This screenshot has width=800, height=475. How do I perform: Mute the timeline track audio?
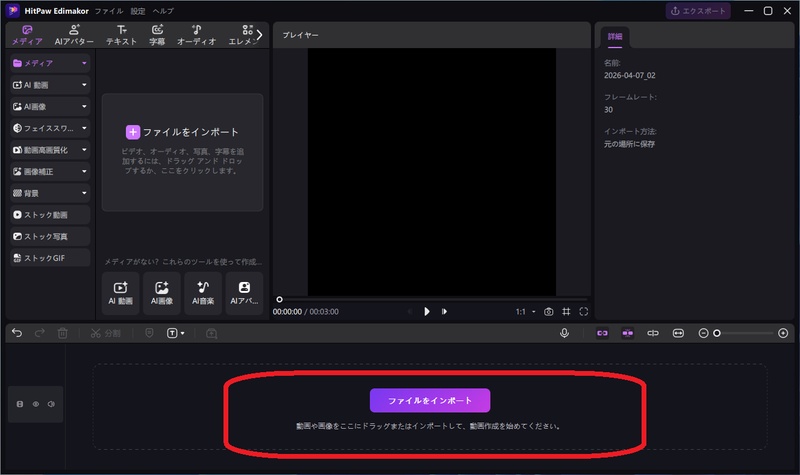coord(51,404)
